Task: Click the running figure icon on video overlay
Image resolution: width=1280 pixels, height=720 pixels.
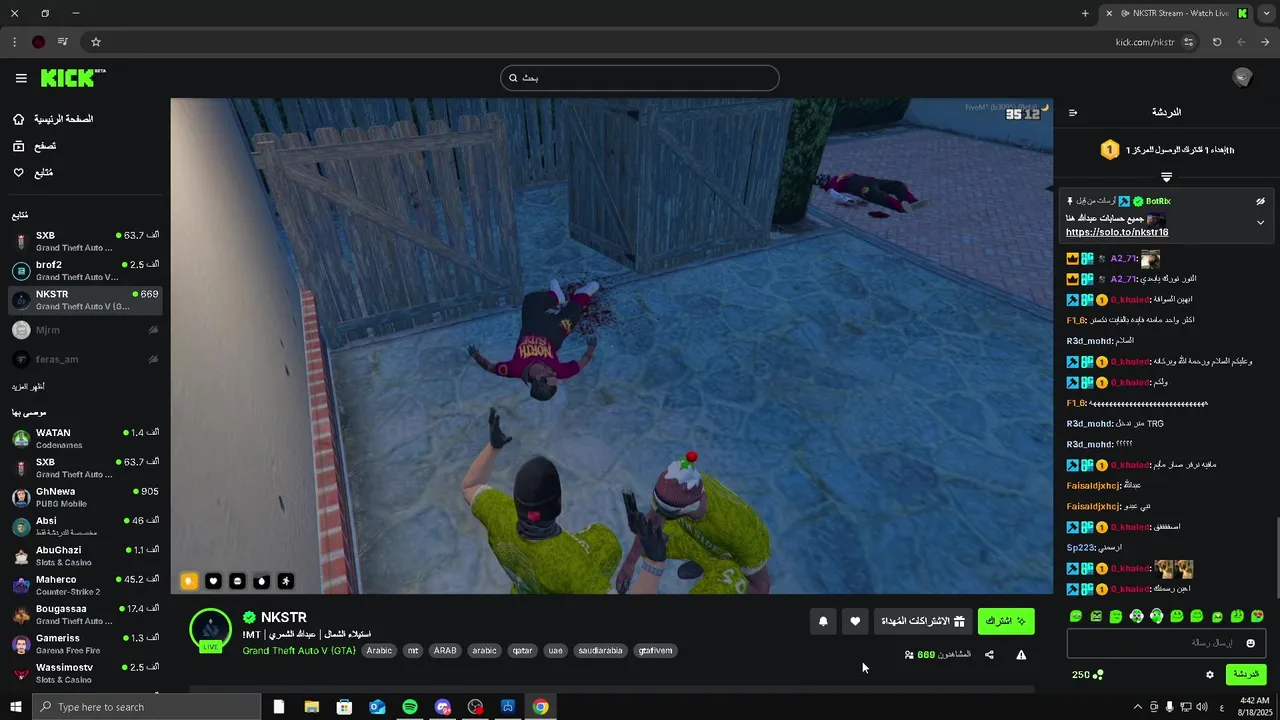Action: coord(286,581)
